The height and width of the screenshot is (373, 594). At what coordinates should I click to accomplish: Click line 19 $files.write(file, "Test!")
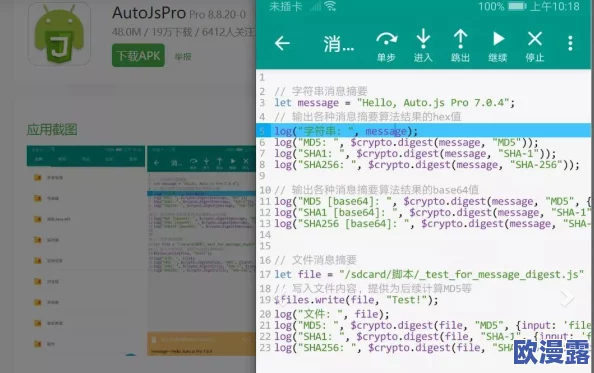pos(356,300)
